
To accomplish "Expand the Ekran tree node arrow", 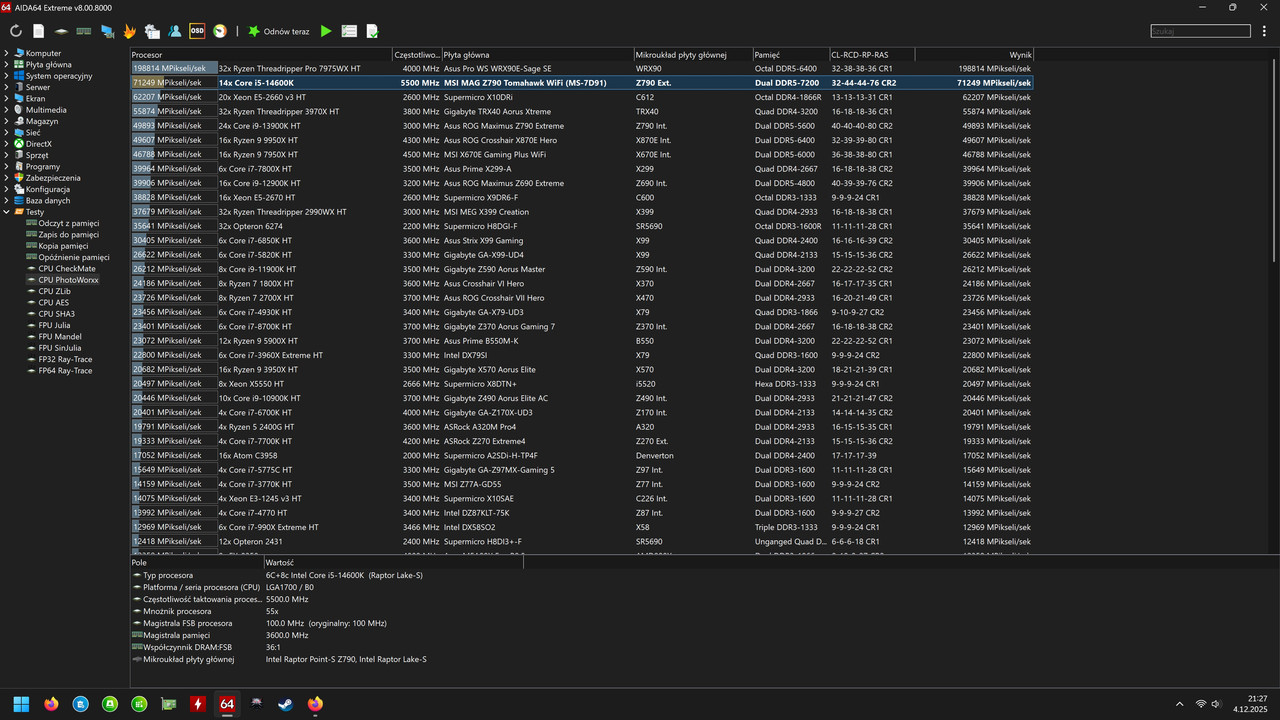I will 7,98.
